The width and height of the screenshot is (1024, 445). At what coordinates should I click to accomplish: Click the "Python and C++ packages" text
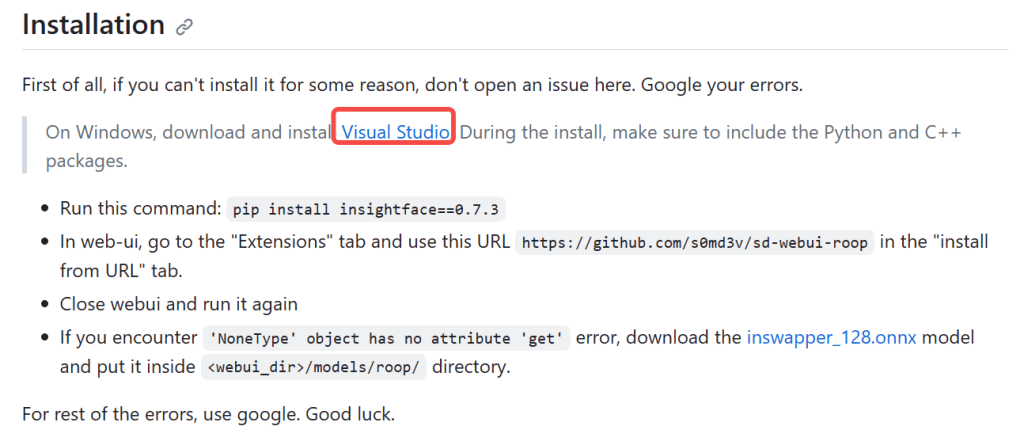pos(860,132)
